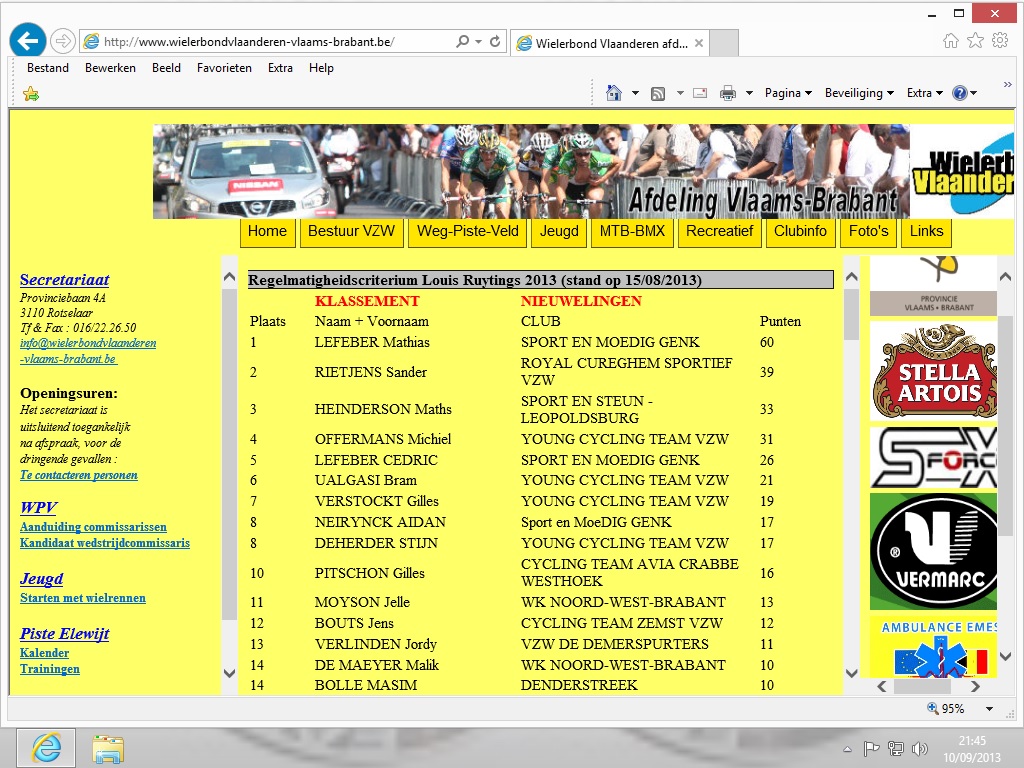Open the Bestand menu

[x=48, y=68]
